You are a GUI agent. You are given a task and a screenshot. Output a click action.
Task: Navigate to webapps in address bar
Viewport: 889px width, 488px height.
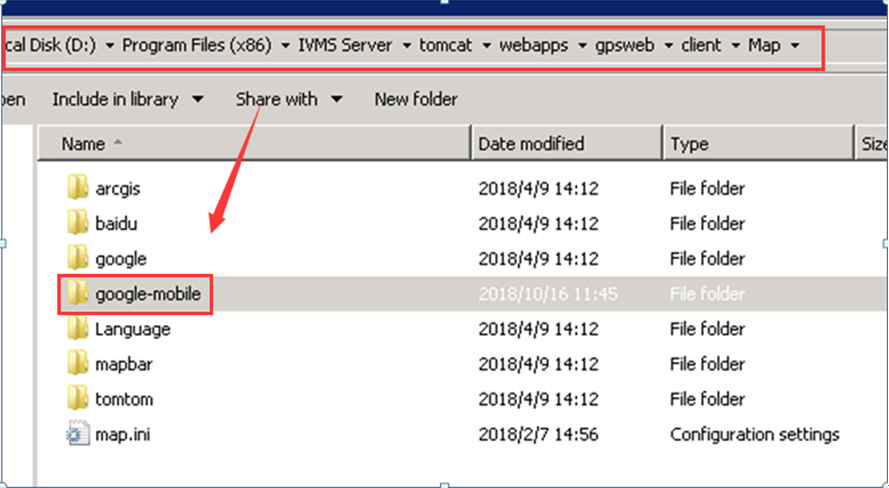click(534, 45)
